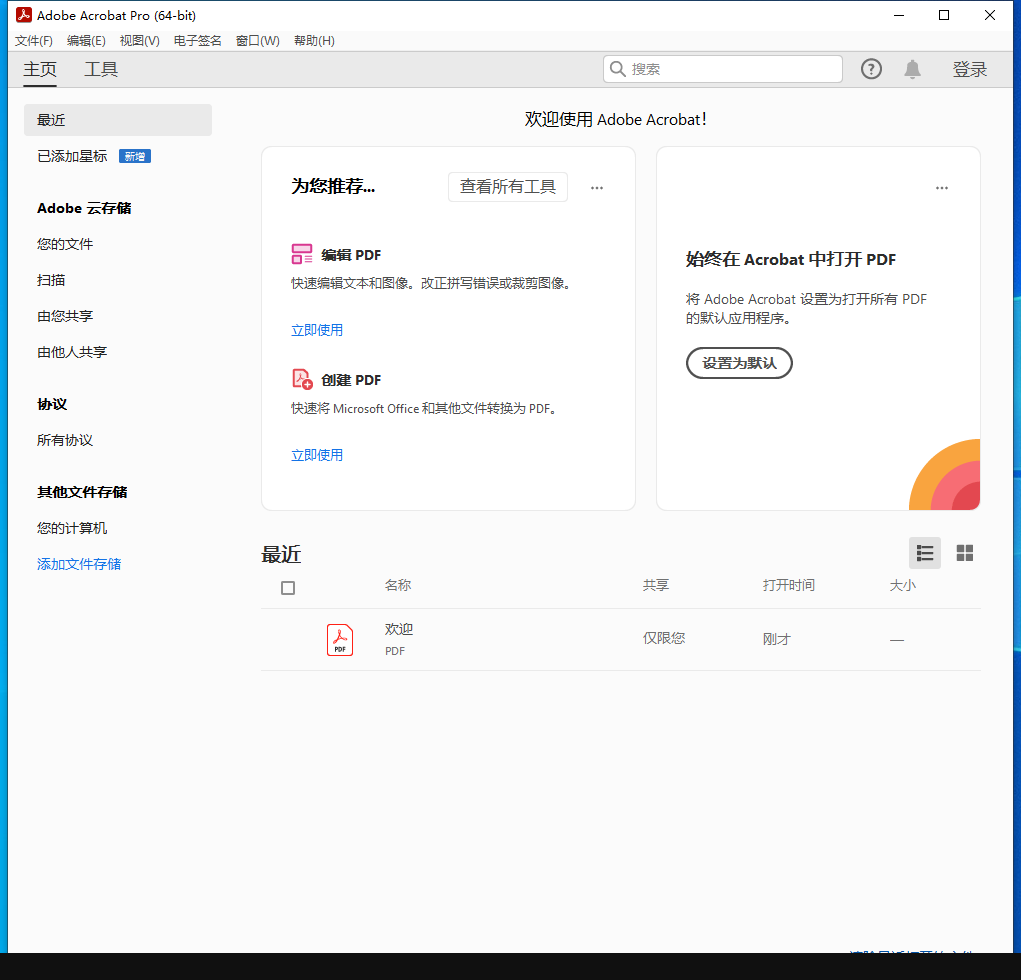
Task: Open more options on the recommended tools card
Action: (597, 187)
